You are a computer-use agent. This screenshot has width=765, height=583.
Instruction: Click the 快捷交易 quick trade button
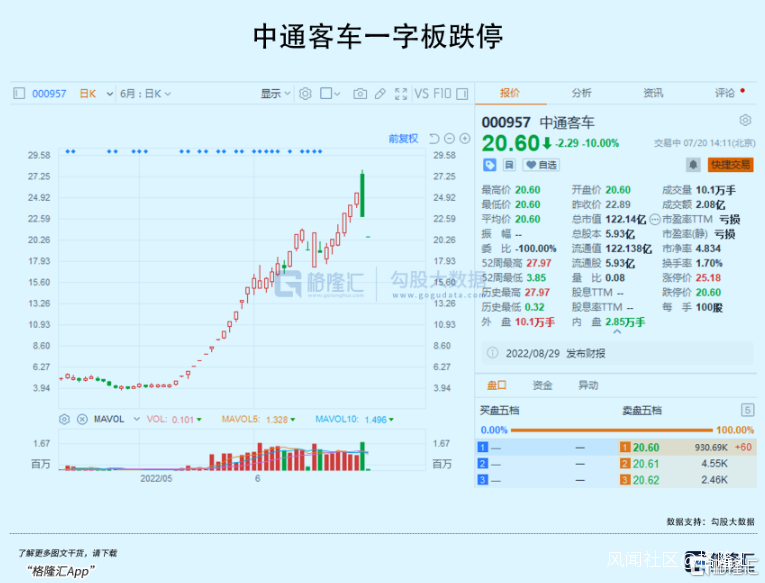click(730, 164)
